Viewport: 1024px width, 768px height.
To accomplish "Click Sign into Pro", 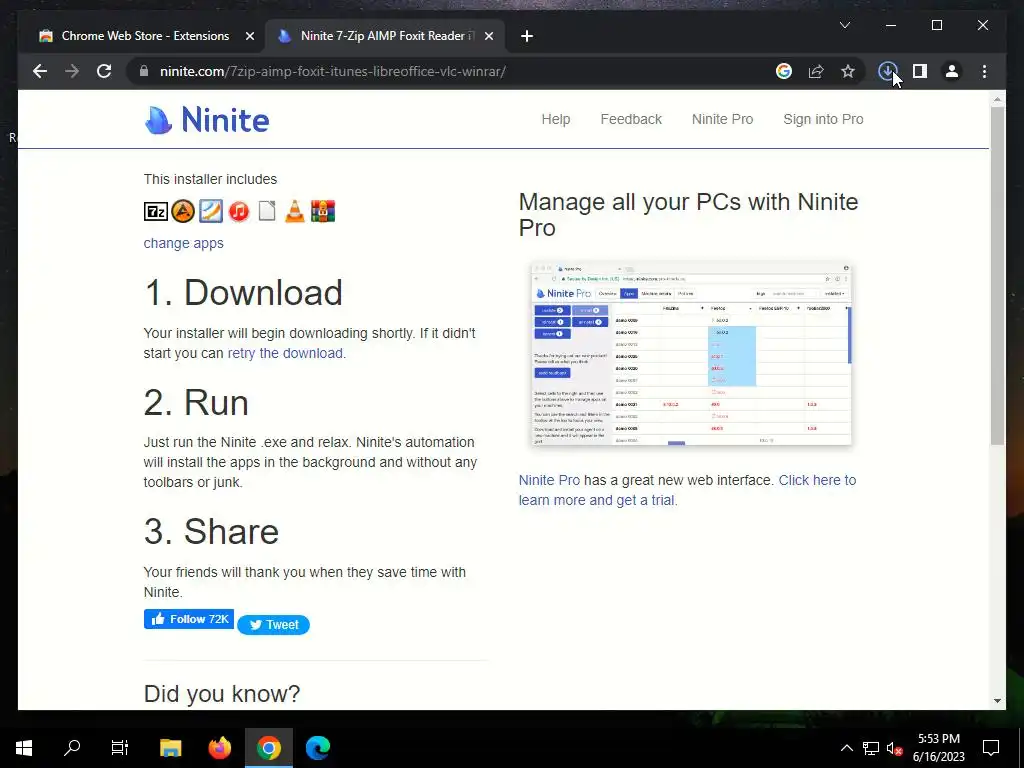I will pos(823,119).
